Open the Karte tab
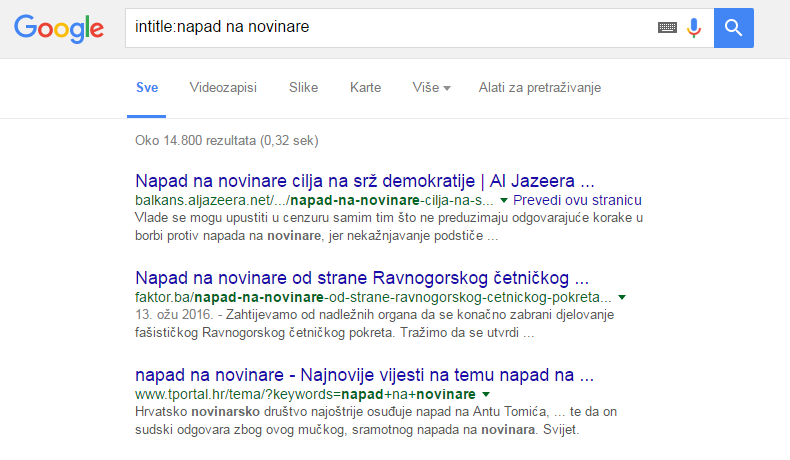 click(365, 88)
